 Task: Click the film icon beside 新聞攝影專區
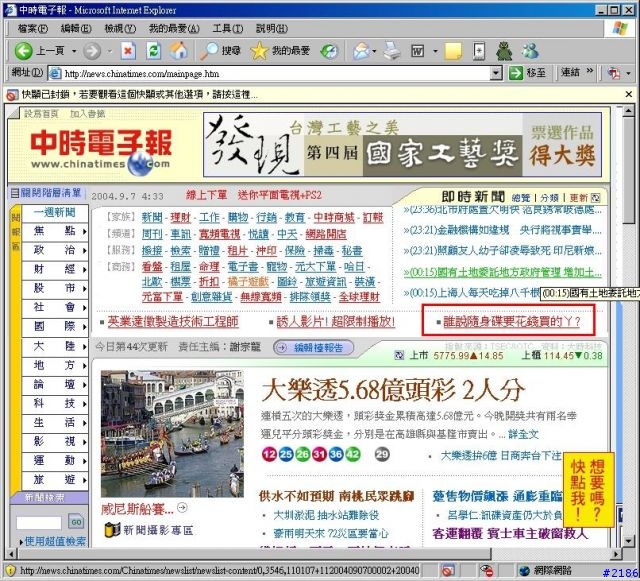pyautogui.click(x=112, y=530)
